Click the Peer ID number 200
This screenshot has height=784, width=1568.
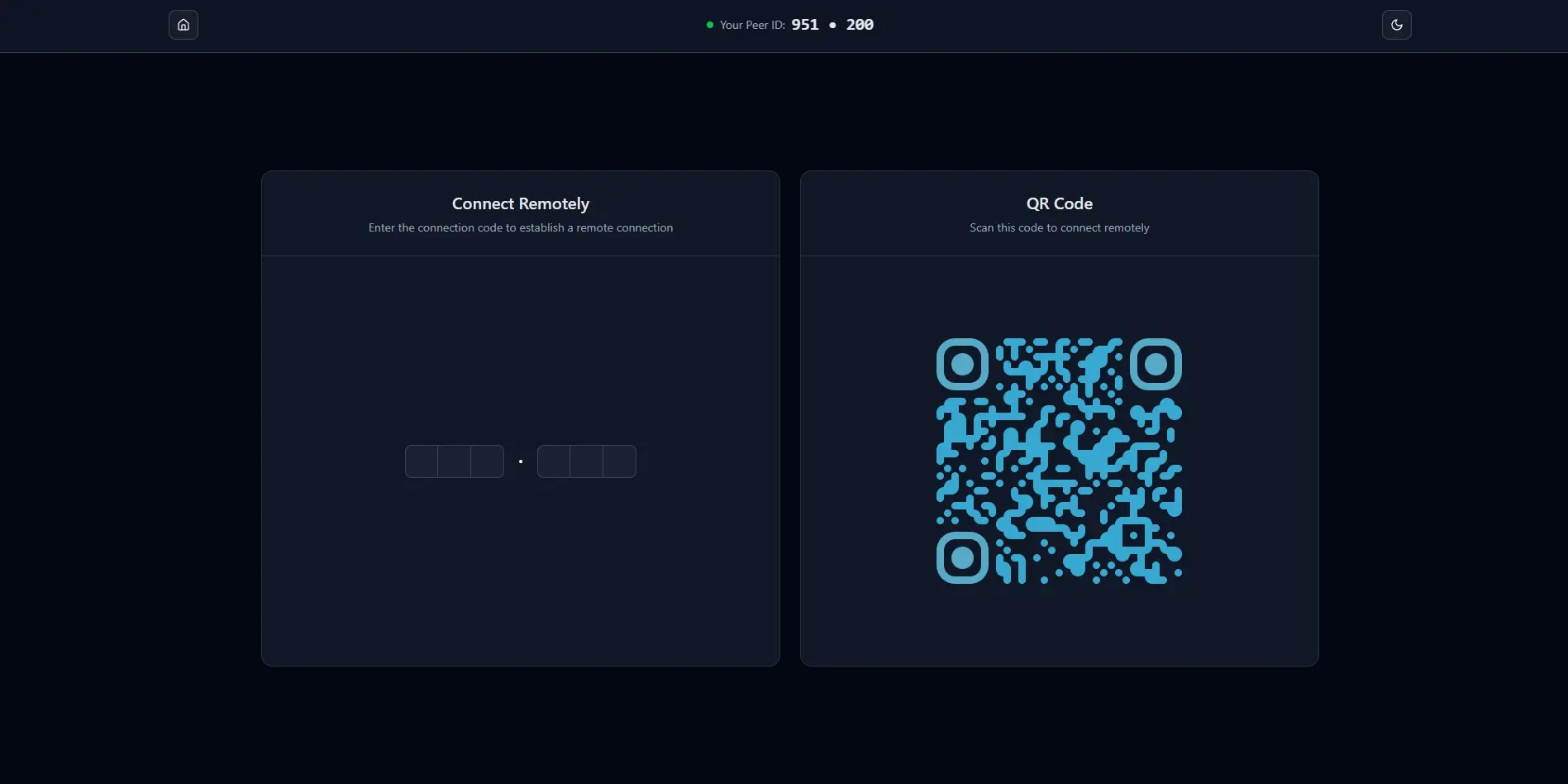(x=860, y=25)
